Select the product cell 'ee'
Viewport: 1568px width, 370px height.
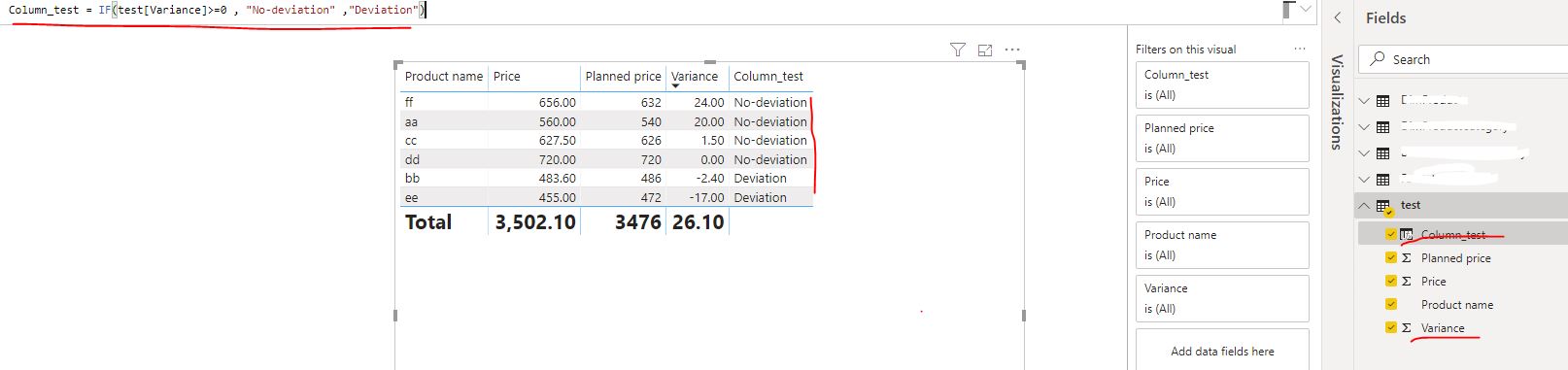coord(411,197)
